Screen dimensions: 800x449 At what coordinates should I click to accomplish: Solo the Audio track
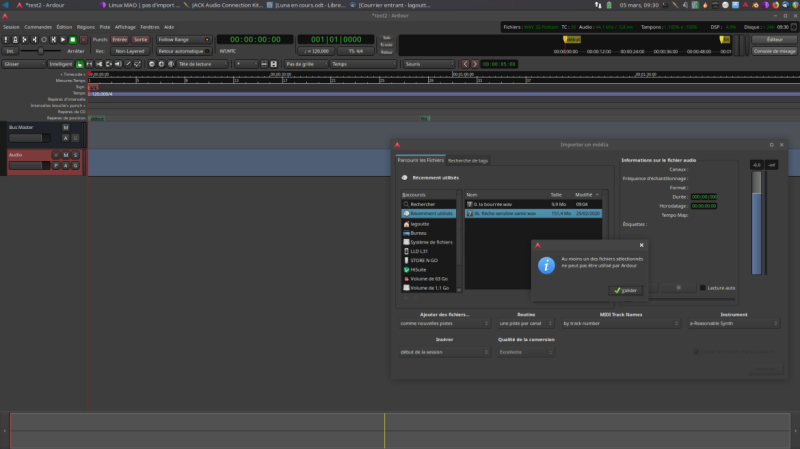coord(75,155)
